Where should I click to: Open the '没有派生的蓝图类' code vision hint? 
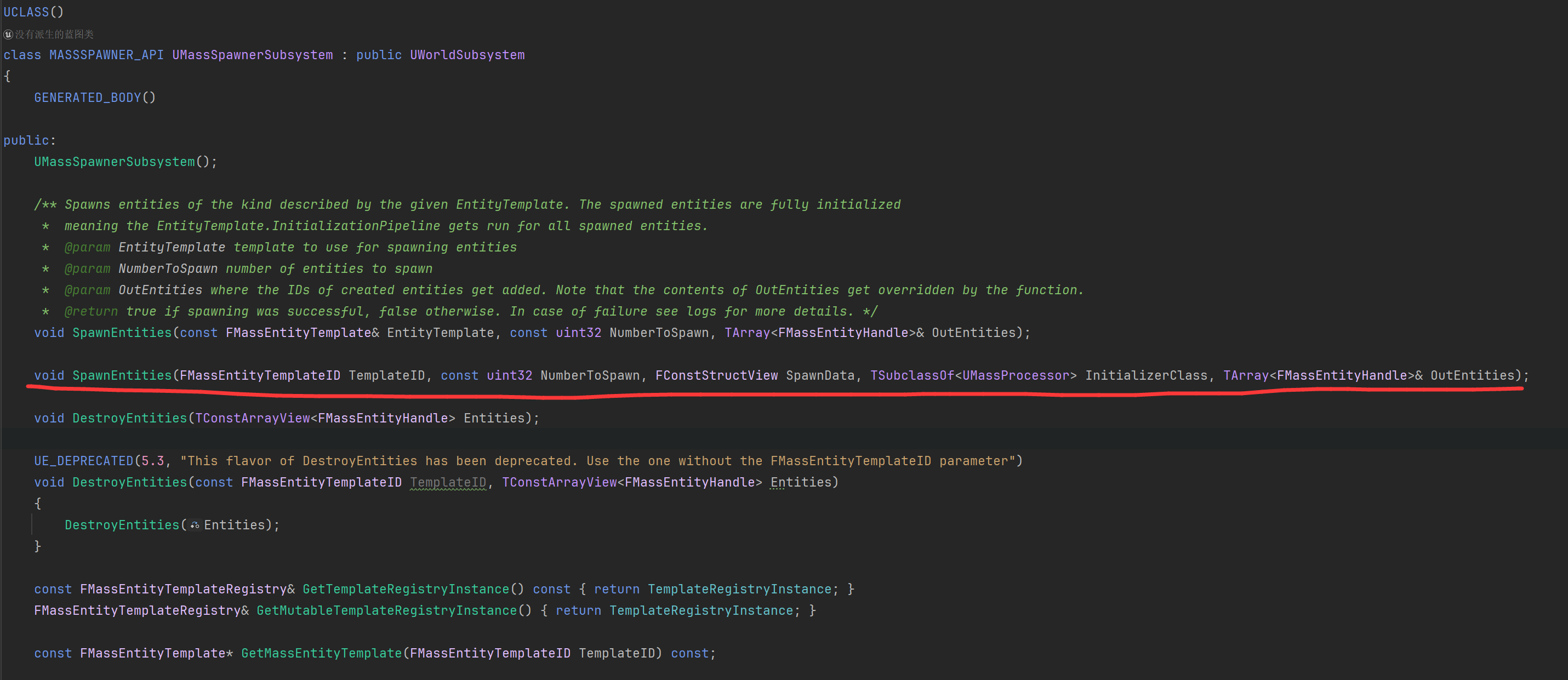[54, 35]
